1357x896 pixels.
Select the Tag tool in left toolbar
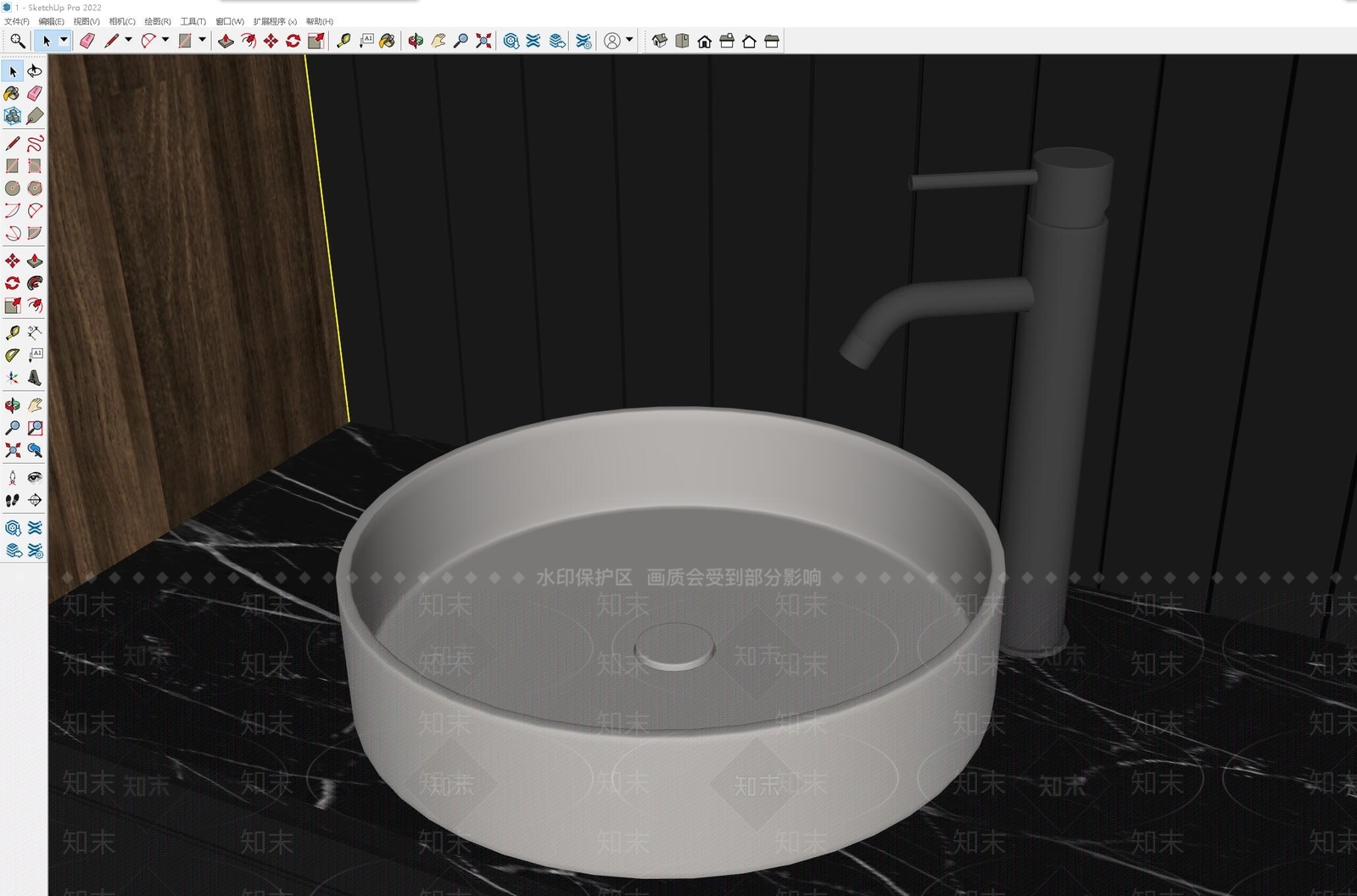coord(35,115)
